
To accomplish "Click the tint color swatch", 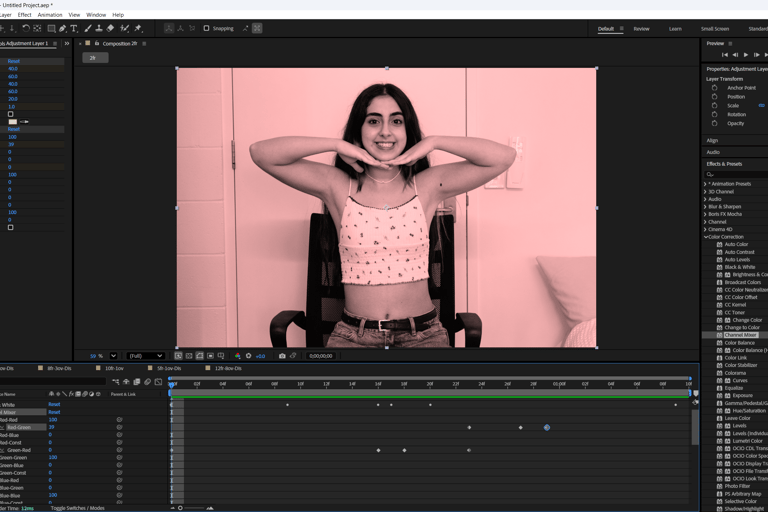I will tap(13, 122).
